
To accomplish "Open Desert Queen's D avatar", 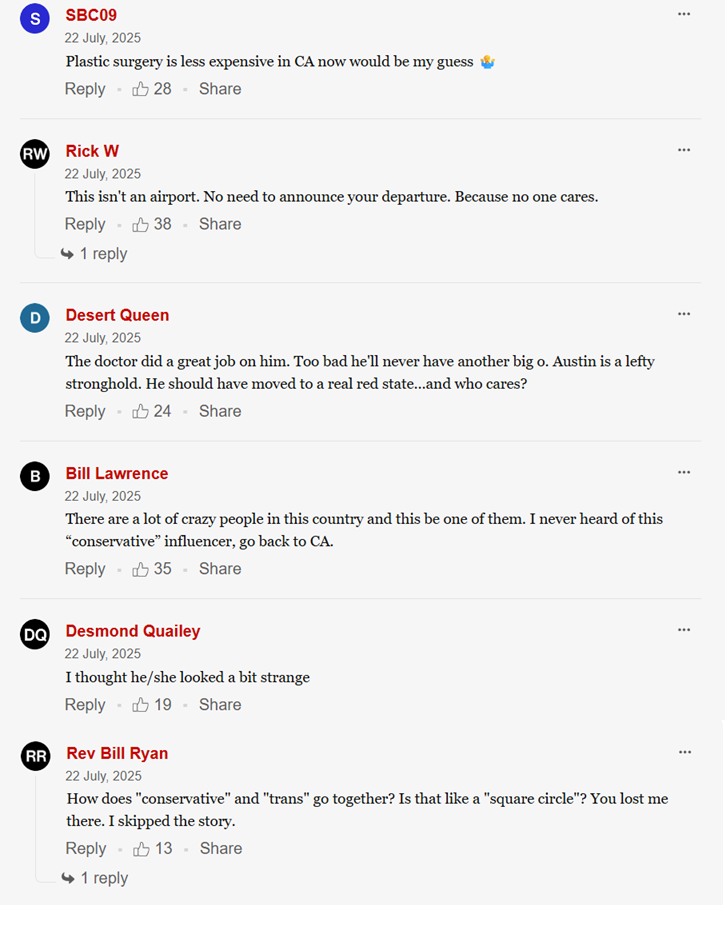I will tap(35, 318).
